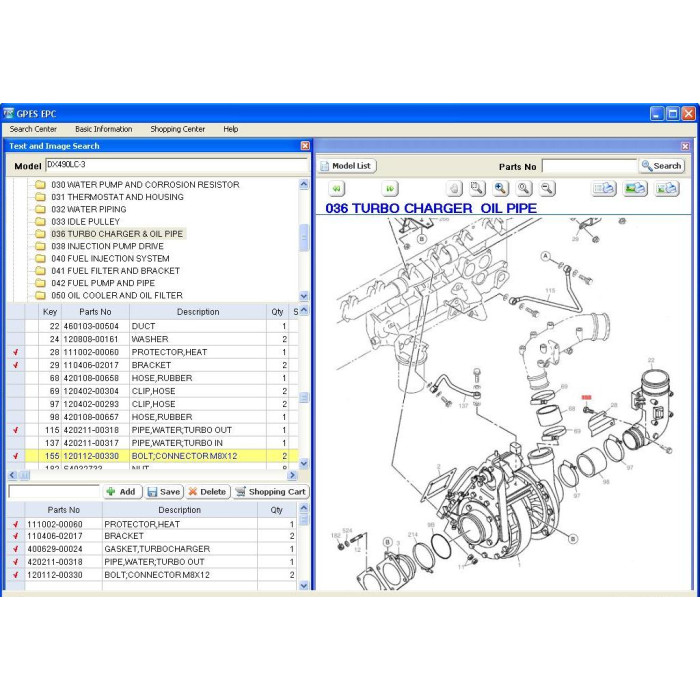Image resolution: width=700 pixels, height=700 pixels.
Task: Open folder 050 OIL COOLER AND OIL FILTER
Action: pyautogui.click(x=117, y=296)
